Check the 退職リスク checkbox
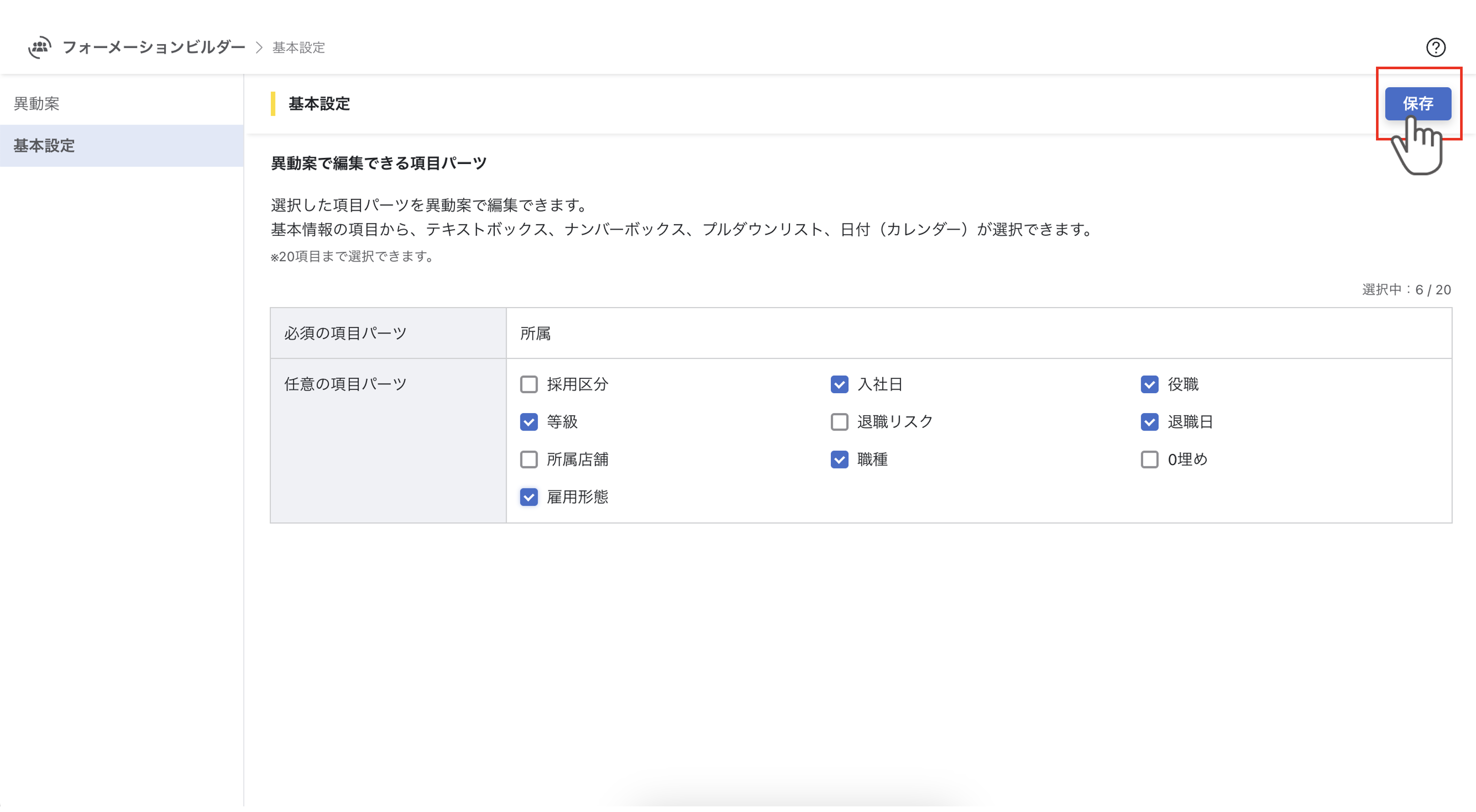 click(839, 422)
